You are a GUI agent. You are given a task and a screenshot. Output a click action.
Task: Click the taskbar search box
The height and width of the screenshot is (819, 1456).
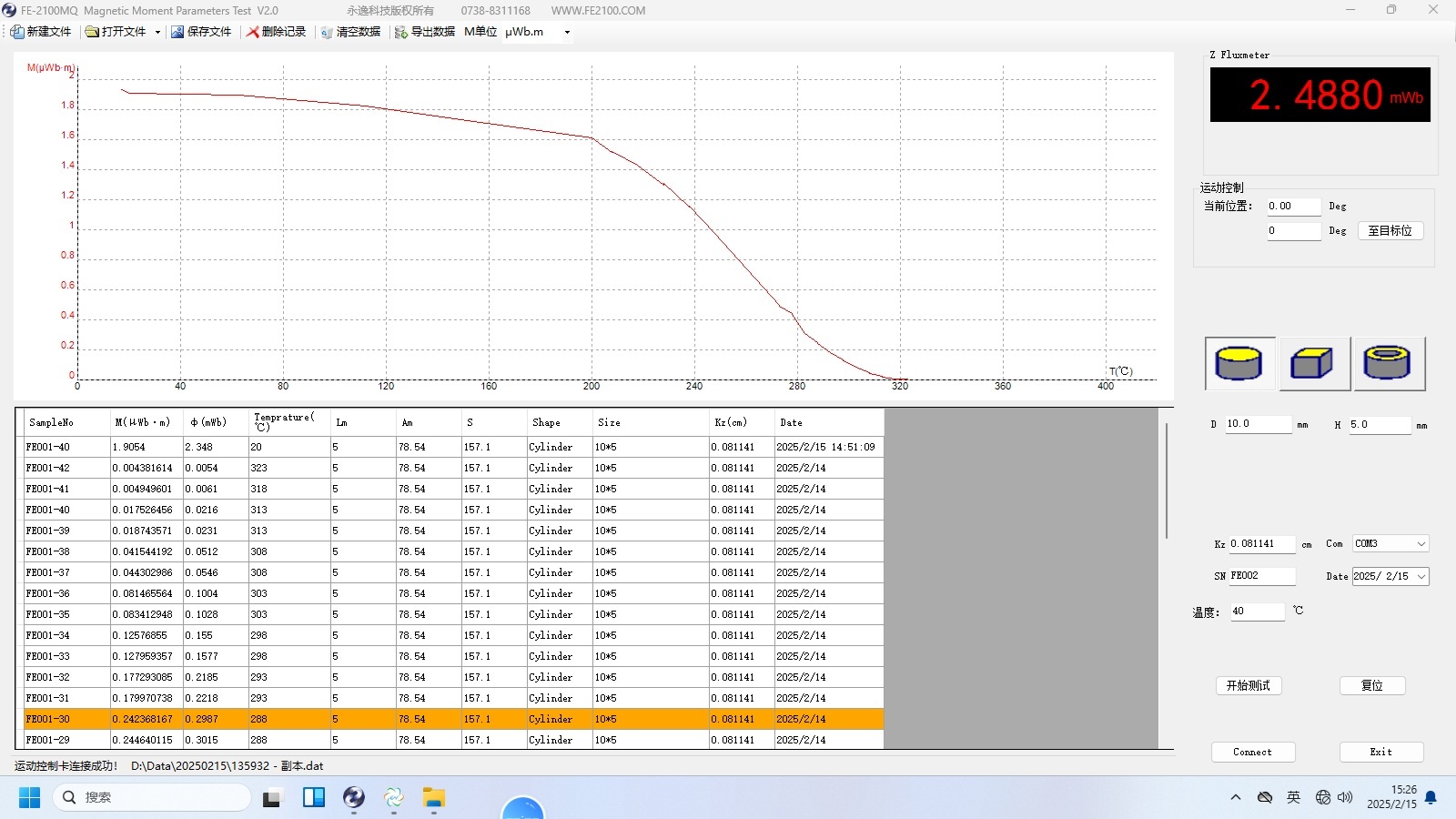point(151,798)
